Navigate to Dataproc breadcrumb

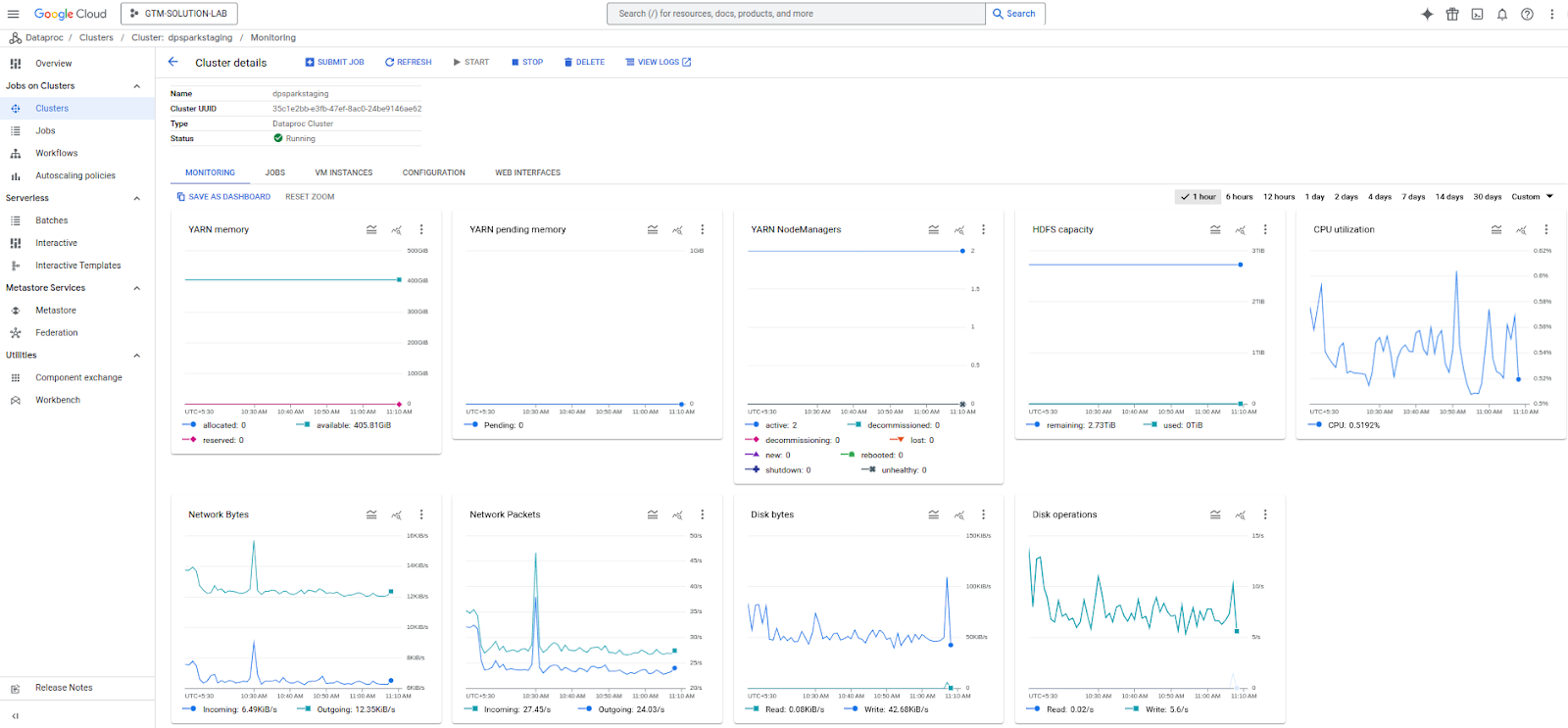[44, 38]
